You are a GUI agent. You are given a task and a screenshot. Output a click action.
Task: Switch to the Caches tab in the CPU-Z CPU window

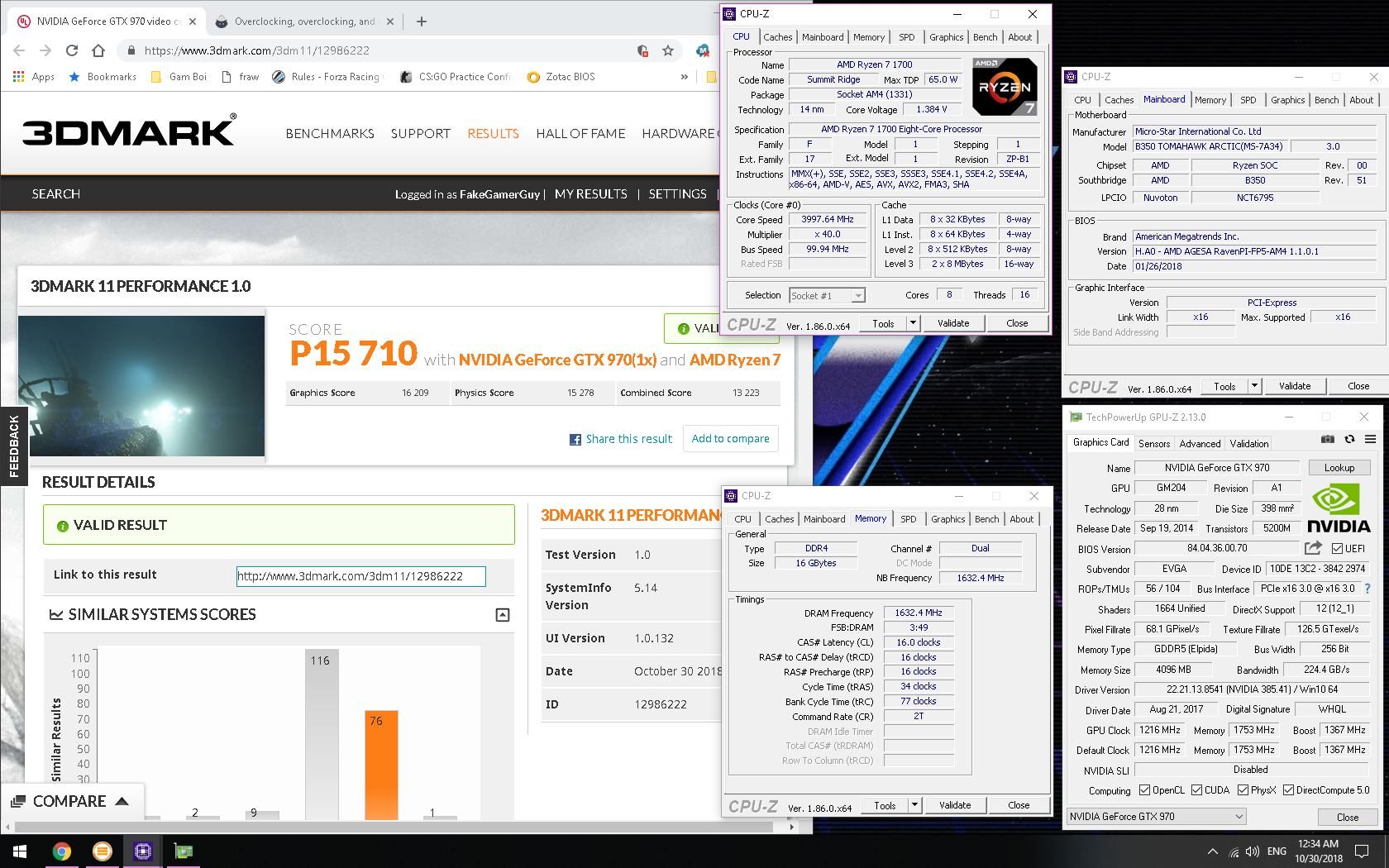coord(777,37)
